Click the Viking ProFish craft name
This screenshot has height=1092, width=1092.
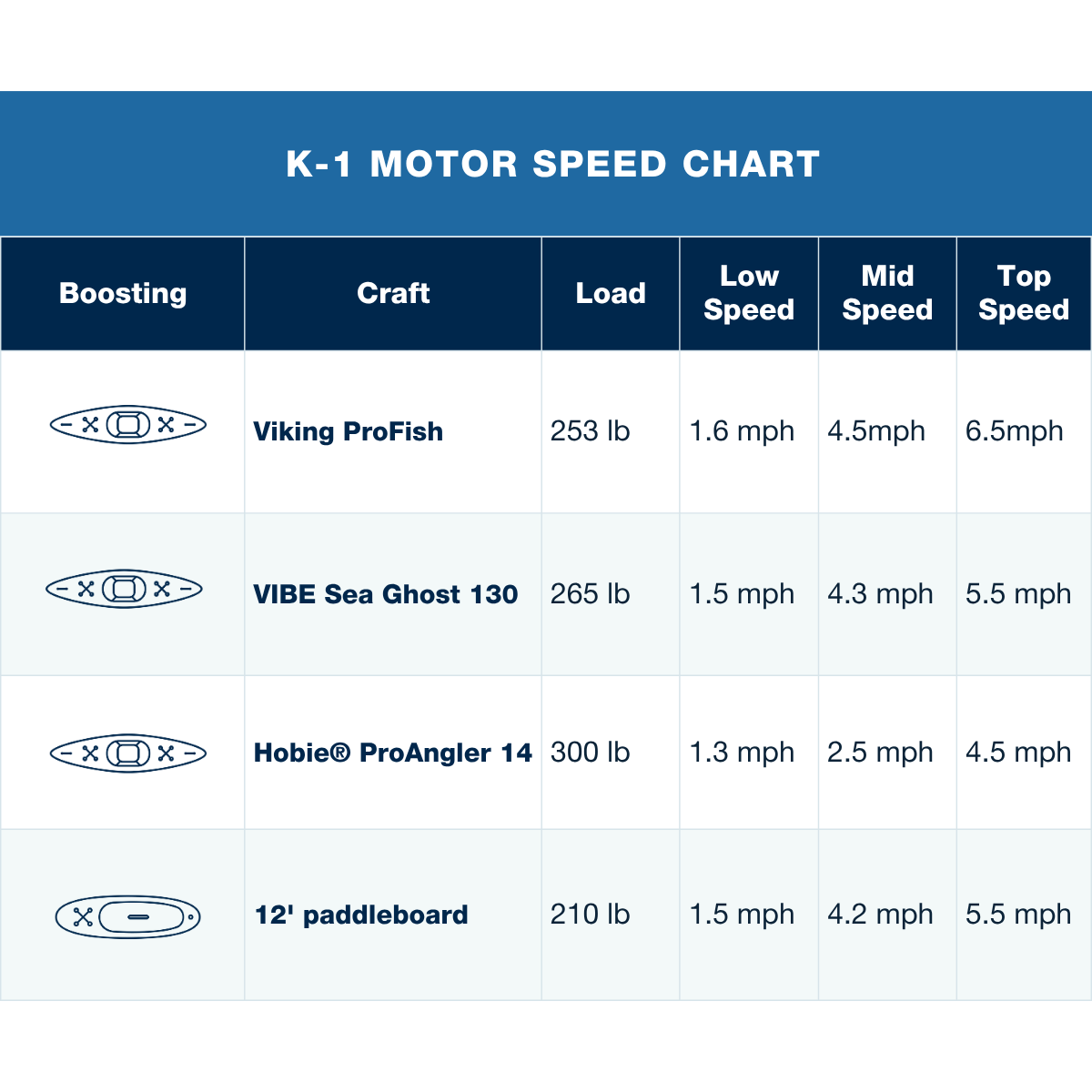pyautogui.click(x=349, y=431)
